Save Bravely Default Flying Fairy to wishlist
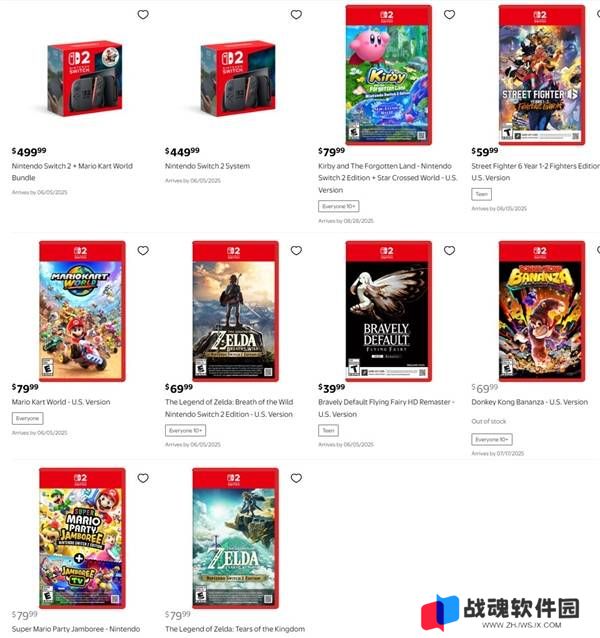 coord(449,251)
